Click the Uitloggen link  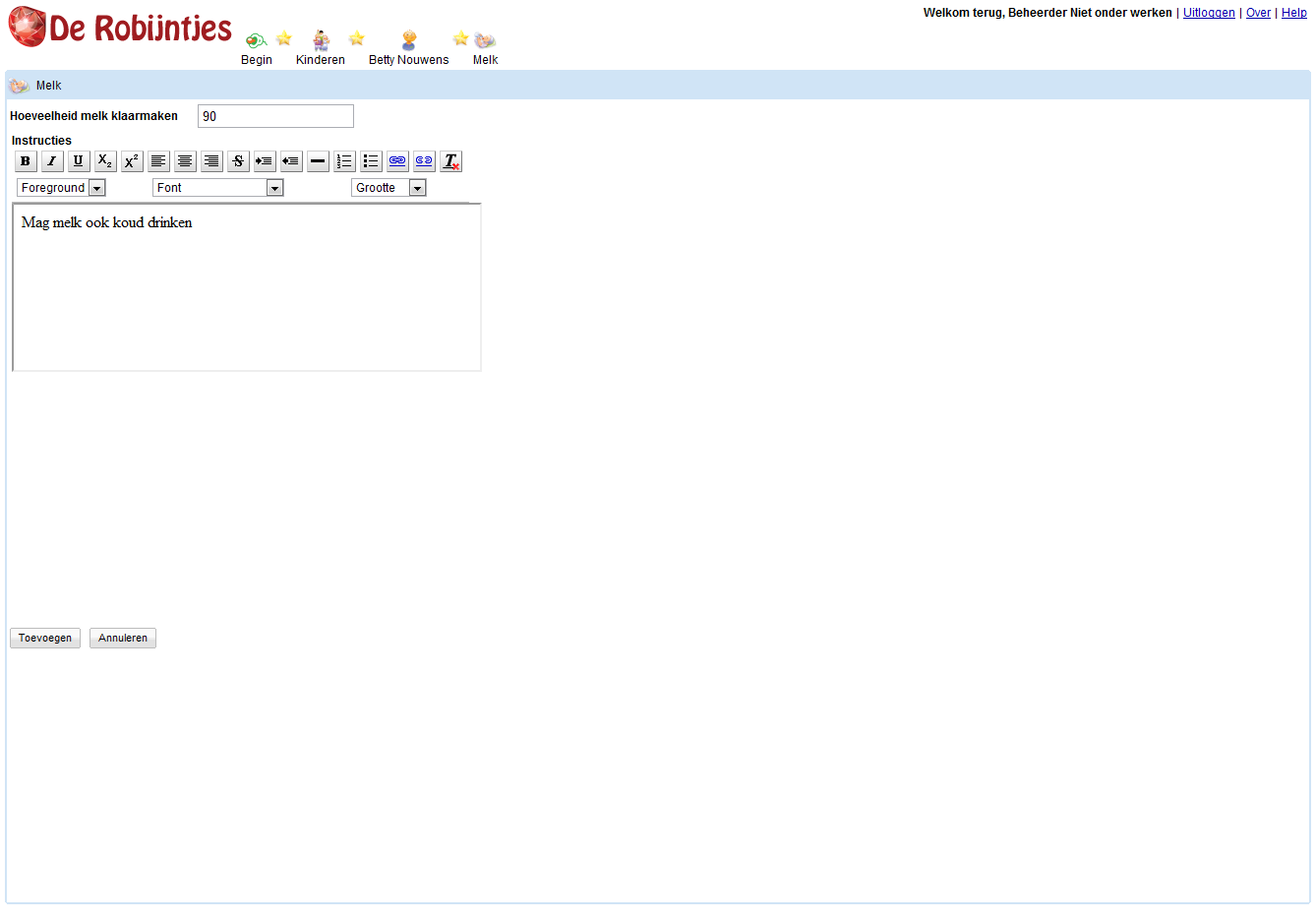pyautogui.click(x=1209, y=13)
